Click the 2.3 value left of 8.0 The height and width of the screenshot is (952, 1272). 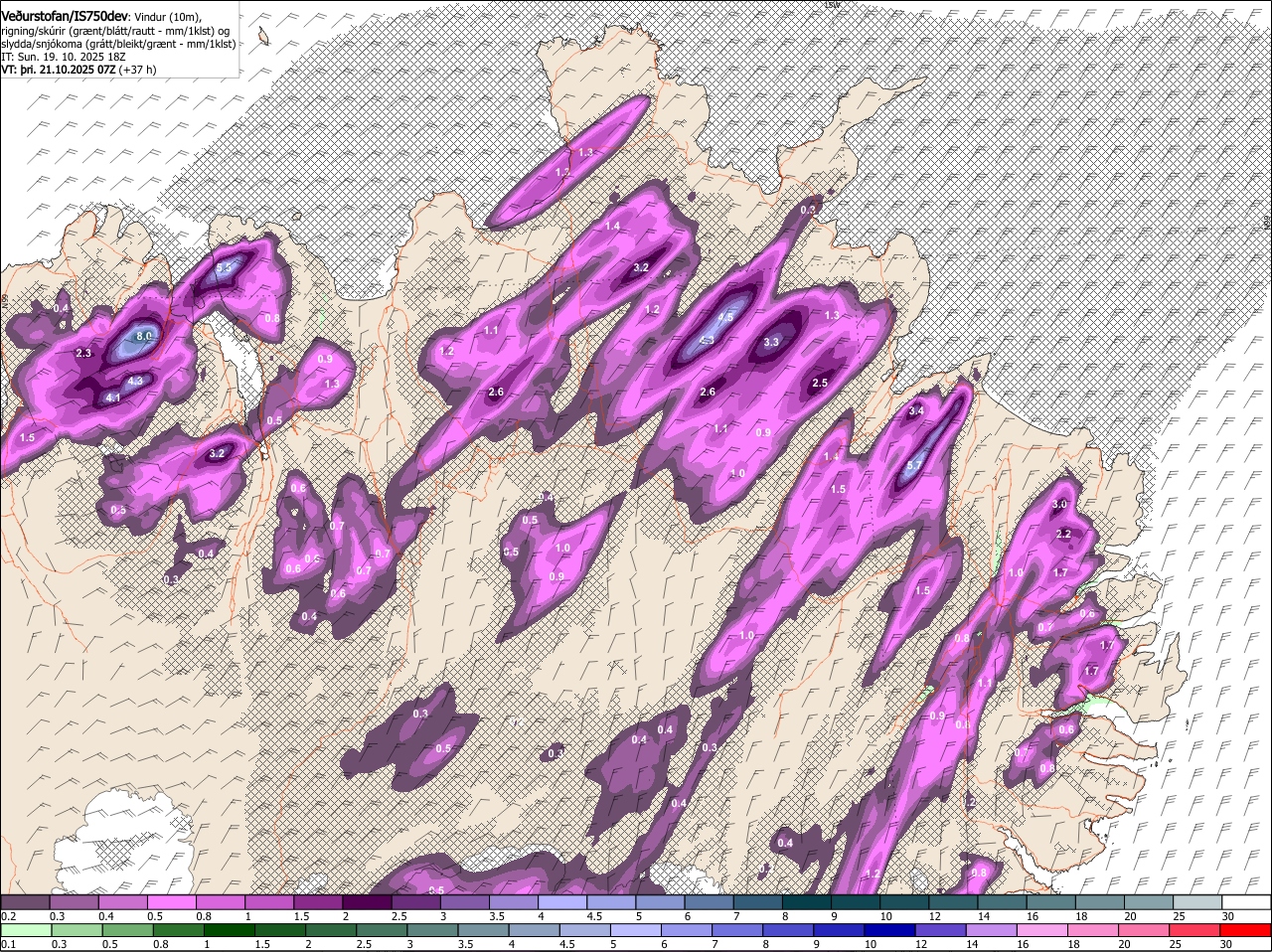83,353
